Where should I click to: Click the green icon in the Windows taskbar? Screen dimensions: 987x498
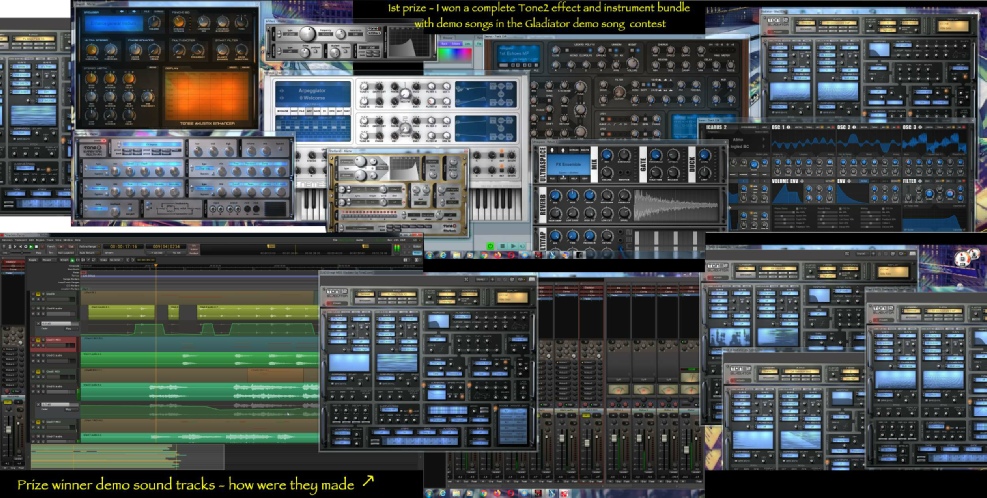pos(490,245)
